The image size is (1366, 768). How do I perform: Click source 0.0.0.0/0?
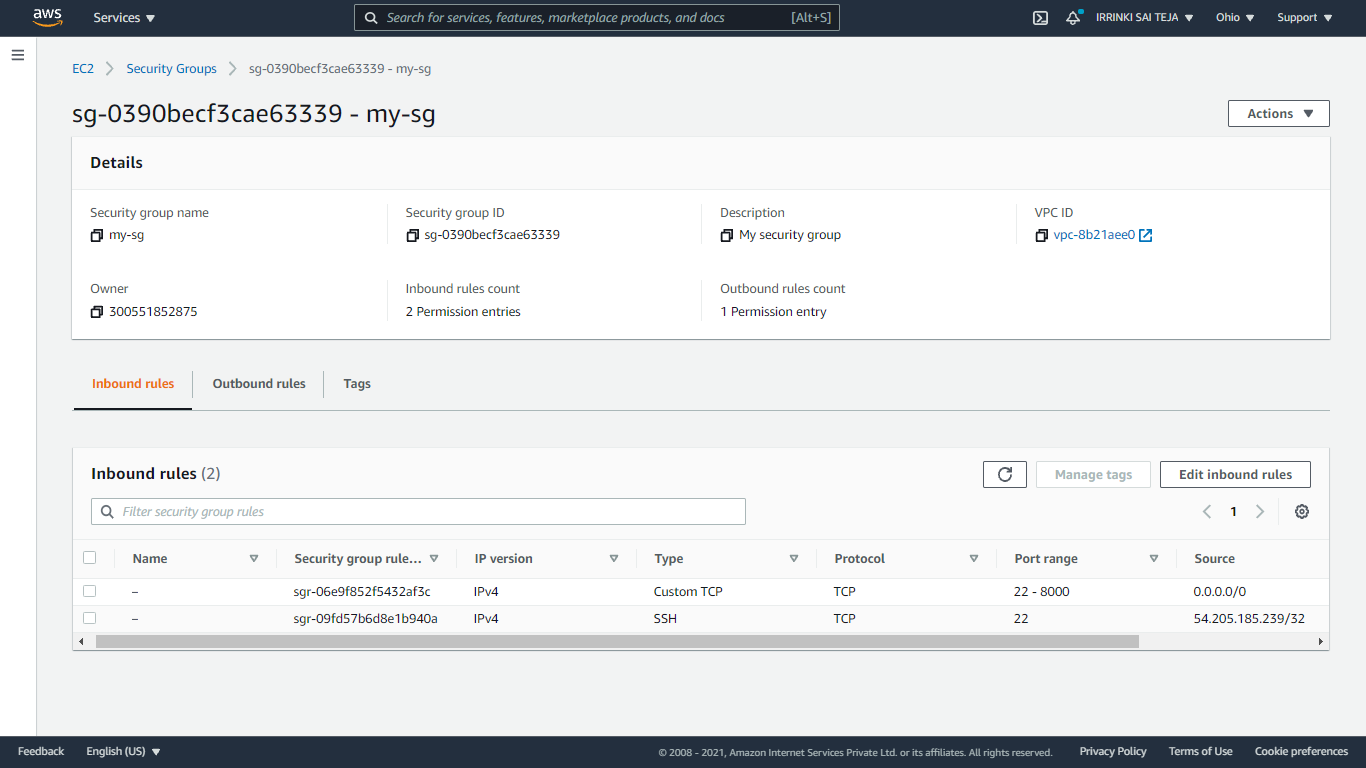(1219, 592)
